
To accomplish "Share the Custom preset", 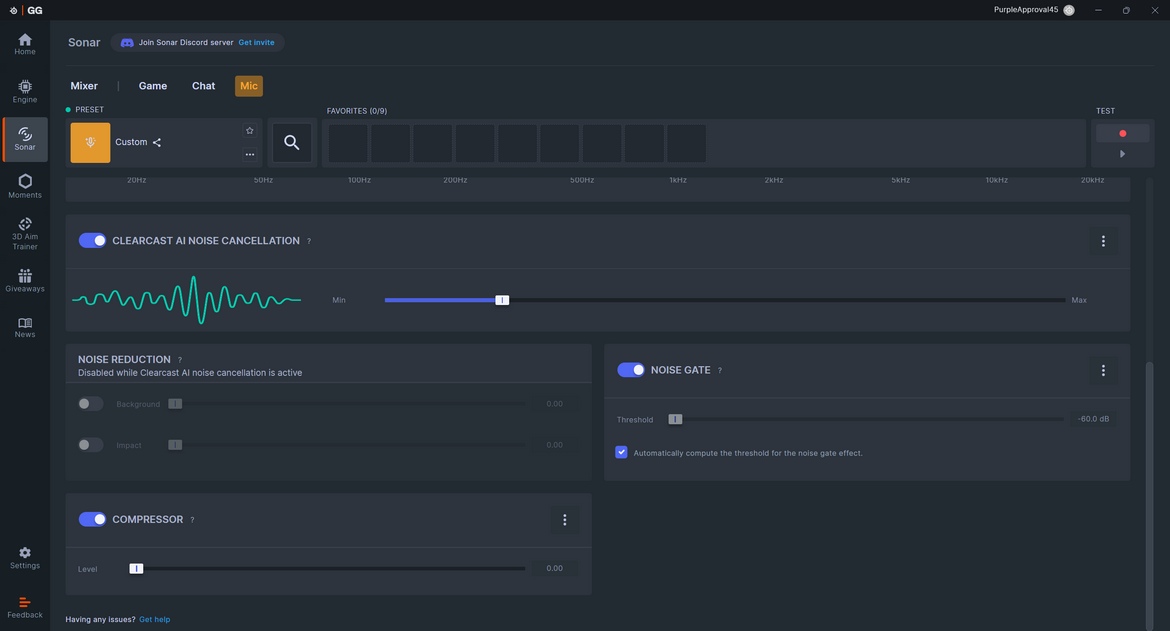I will (157, 143).
